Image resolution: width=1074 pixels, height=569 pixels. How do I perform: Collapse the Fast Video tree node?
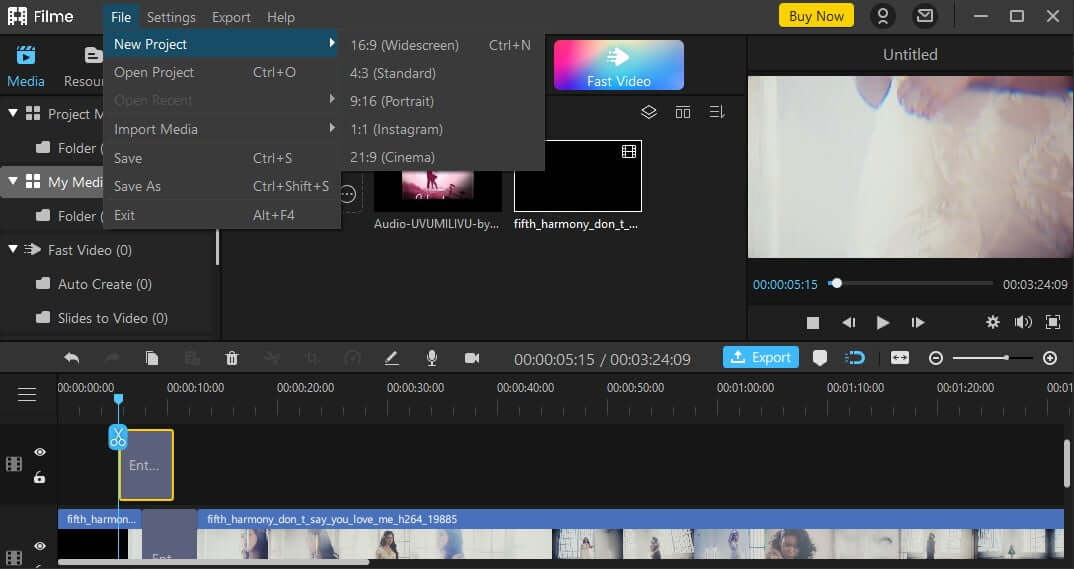tap(13, 249)
